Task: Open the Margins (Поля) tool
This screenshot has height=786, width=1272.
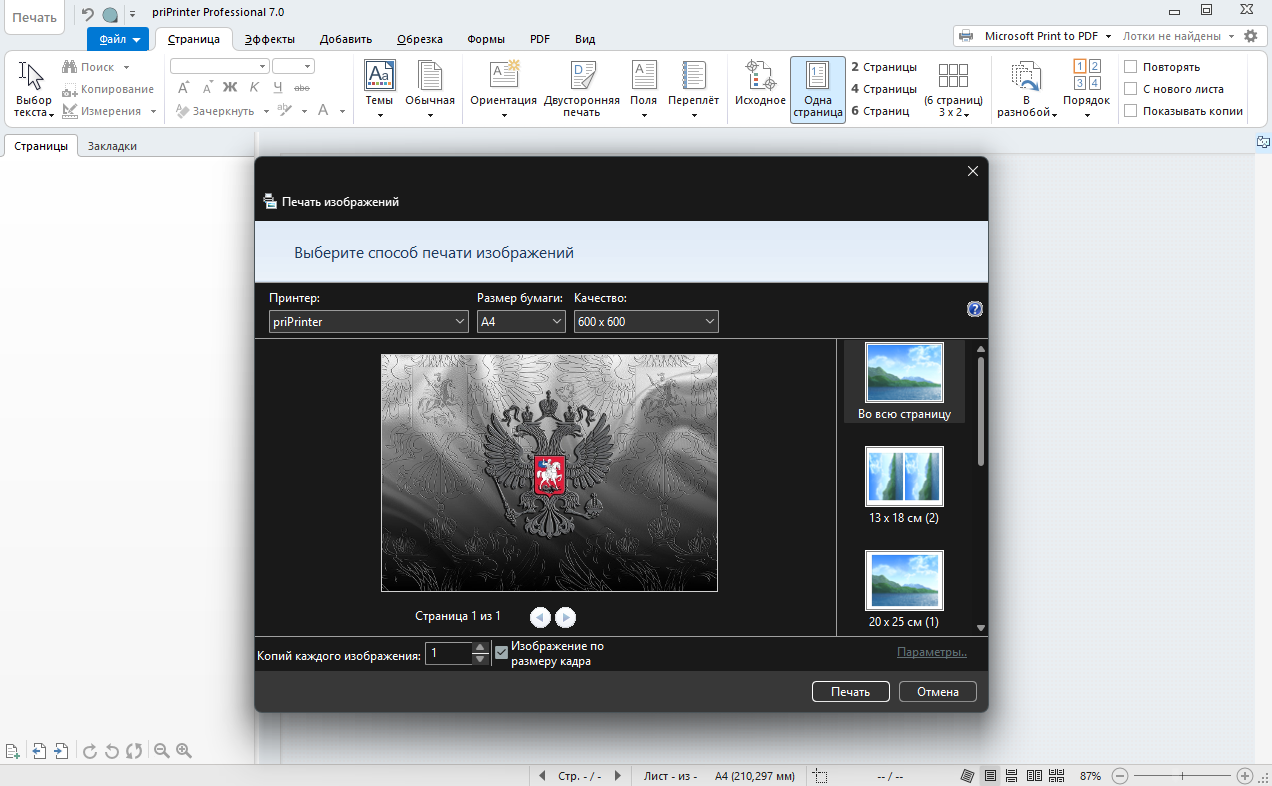Action: (x=644, y=89)
